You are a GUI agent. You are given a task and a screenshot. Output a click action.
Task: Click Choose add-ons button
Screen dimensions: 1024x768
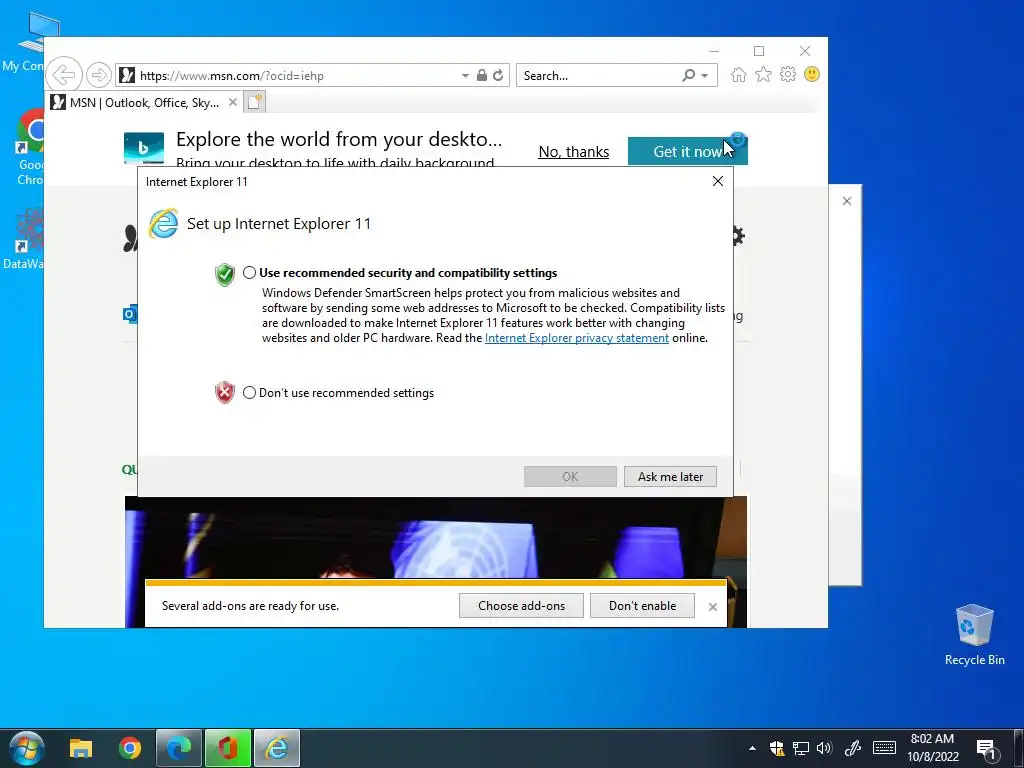pos(521,606)
